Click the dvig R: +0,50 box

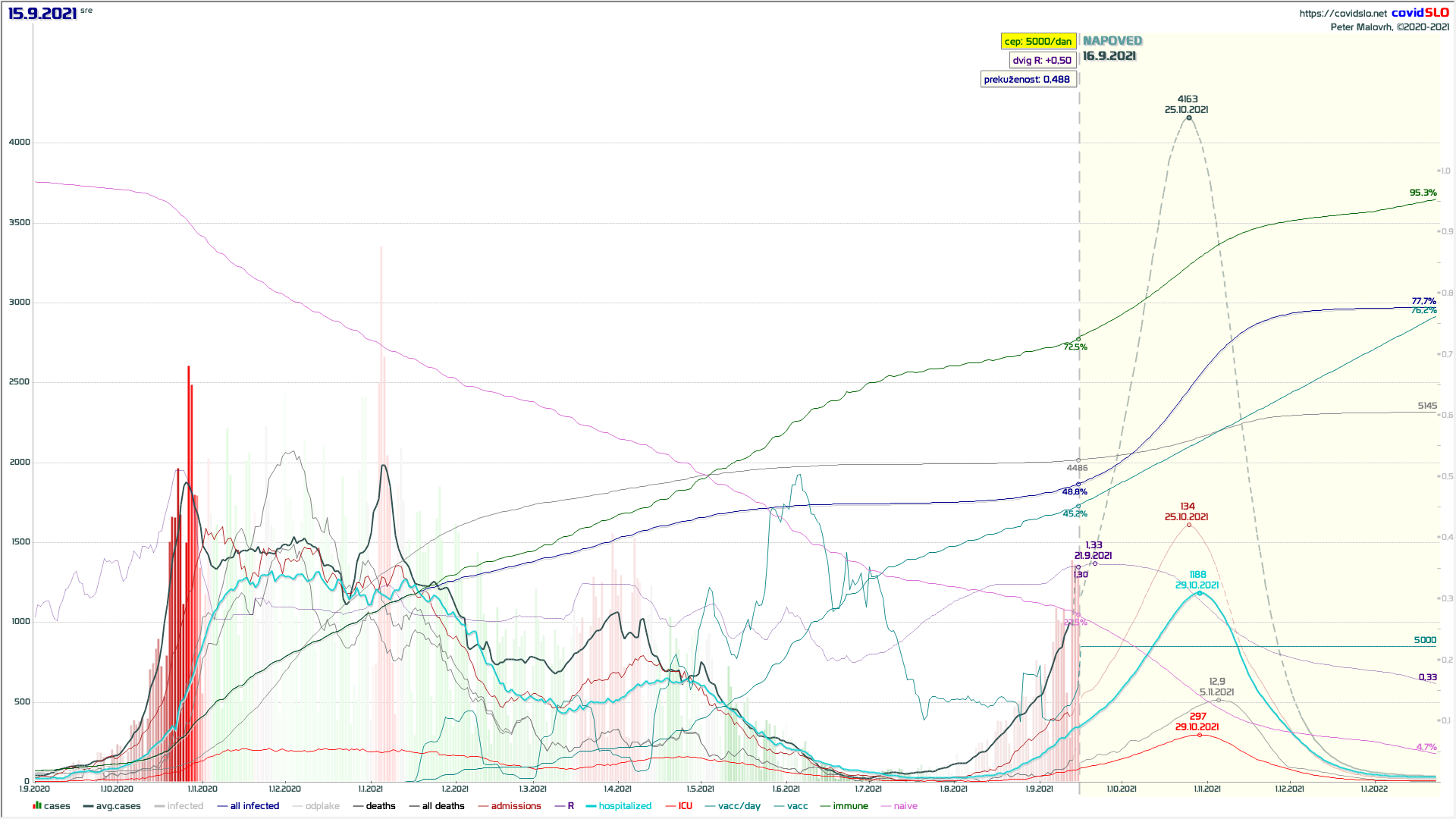coord(1043,61)
